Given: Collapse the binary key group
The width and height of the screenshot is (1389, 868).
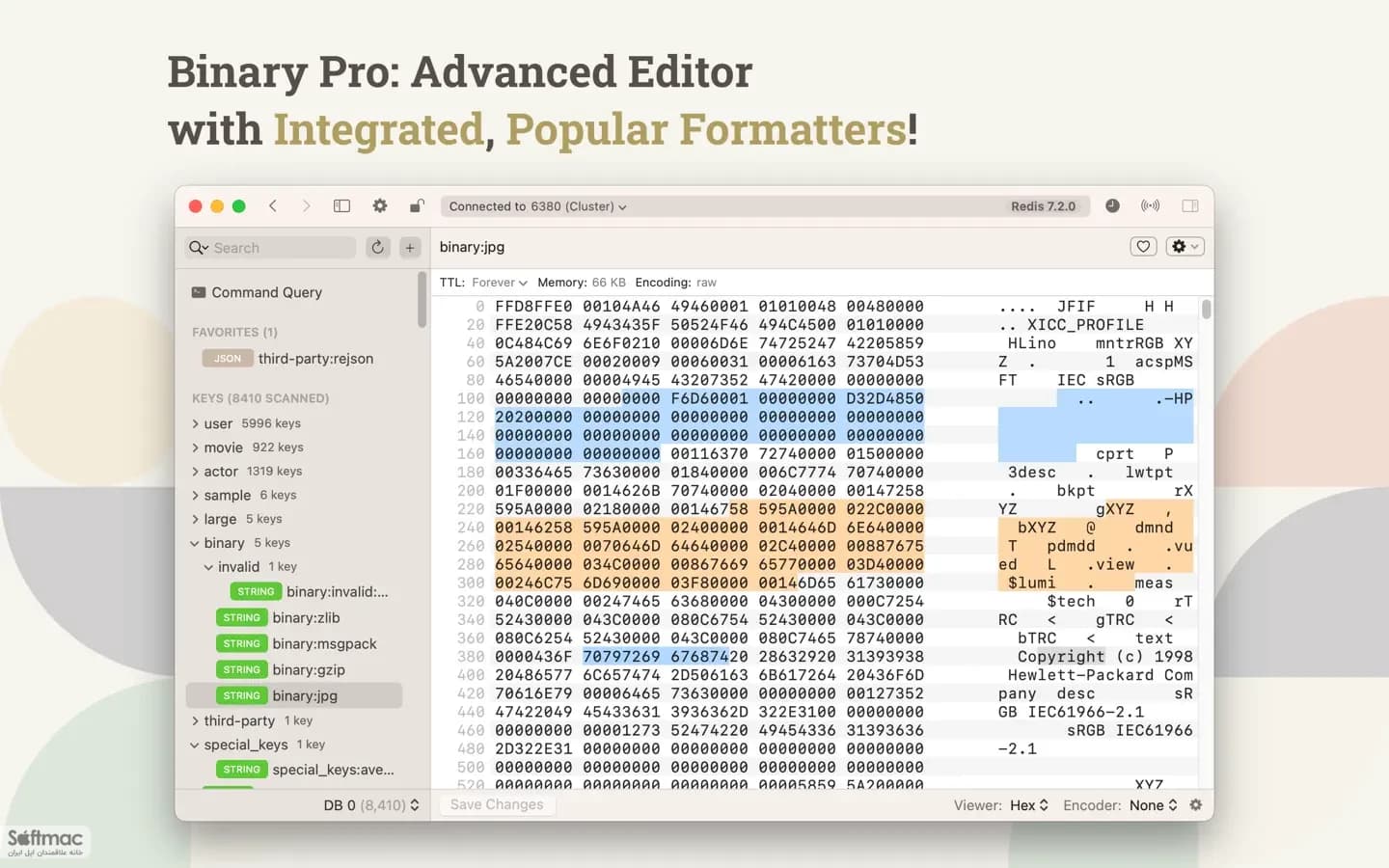Looking at the screenshot, I should point(195,543).
